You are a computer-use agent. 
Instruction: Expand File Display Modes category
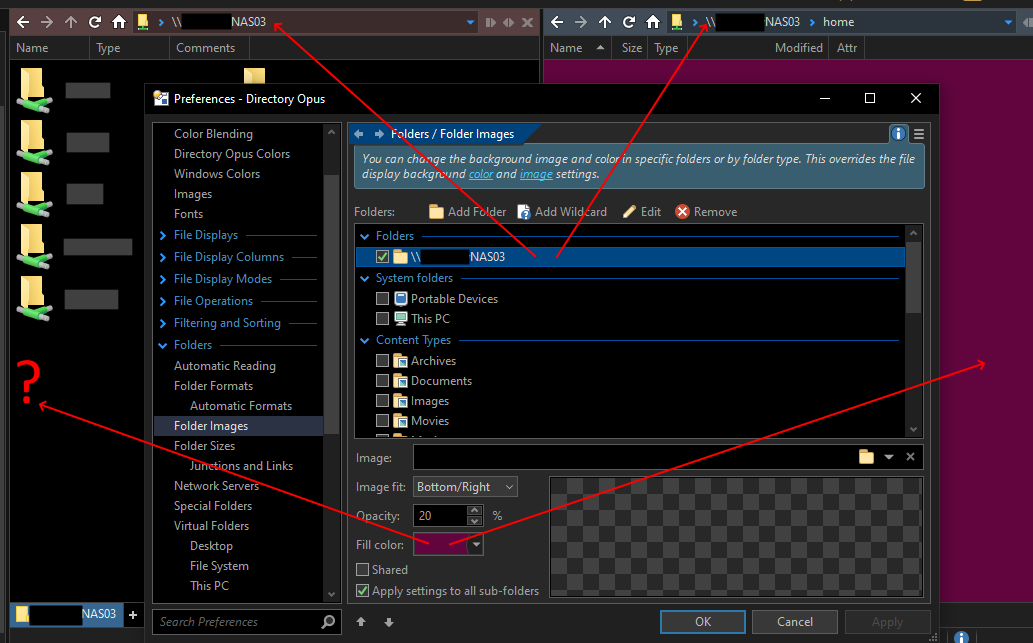[163, 279]
